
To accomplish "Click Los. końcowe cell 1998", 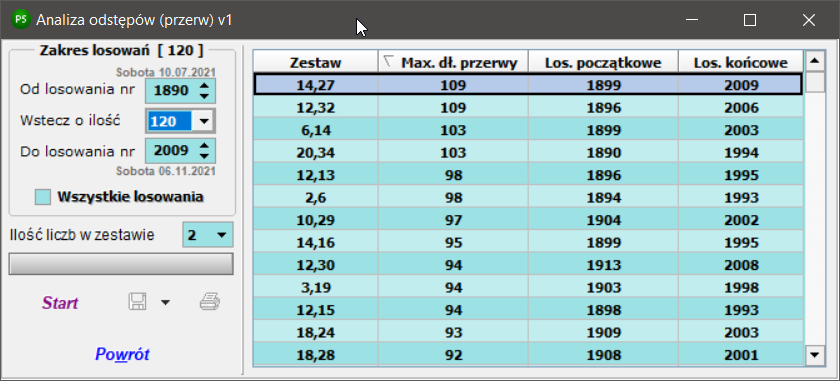I will [741, 287].
